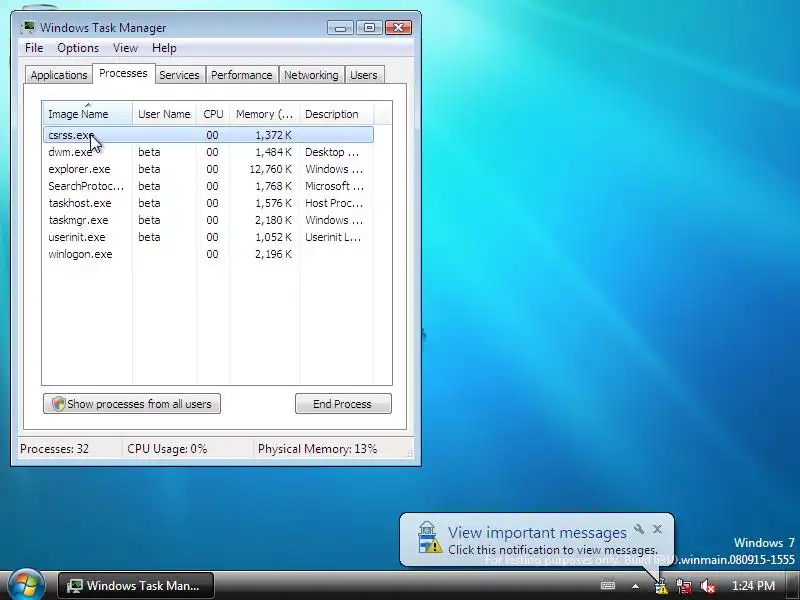Click the Task Manager resize grip corner
The image size is (800, 600).
pyautogui.click(x=409, y=453)
